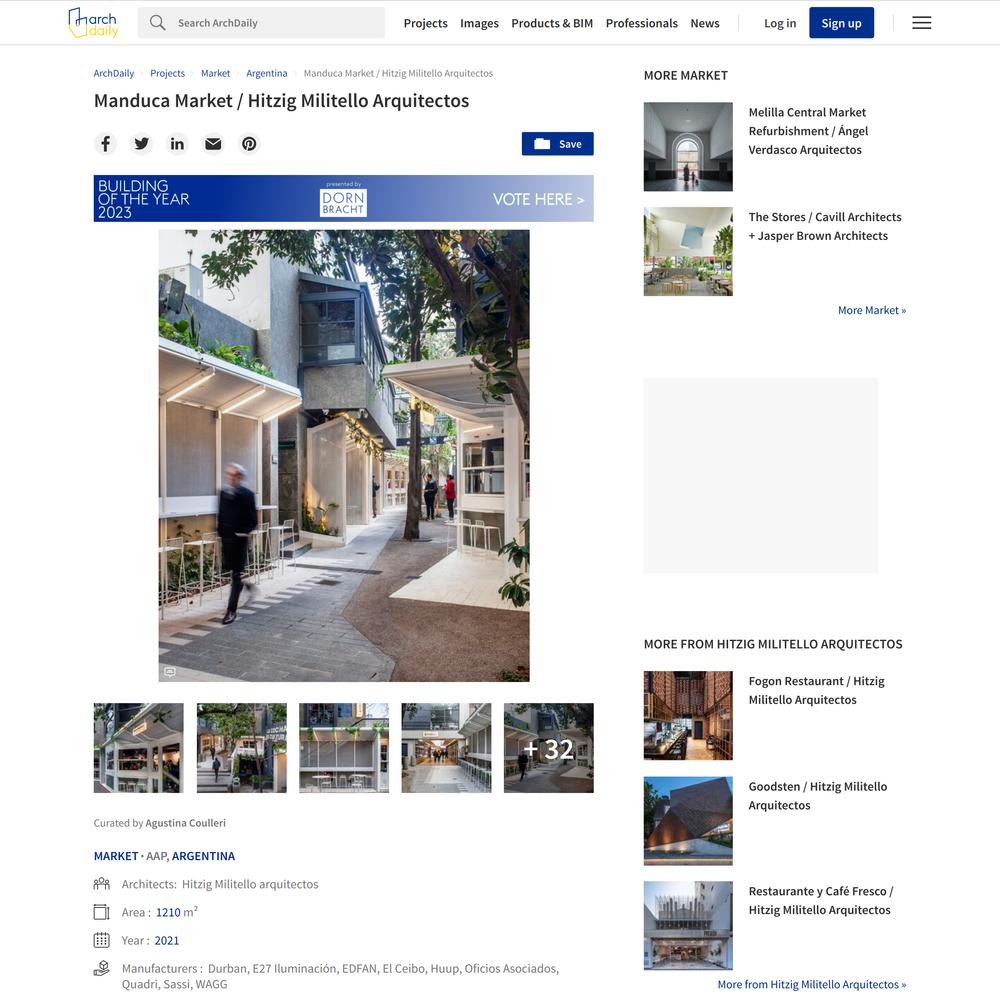Share the article by email icon
This screenshot has height=1000, width=1000.
213,143
